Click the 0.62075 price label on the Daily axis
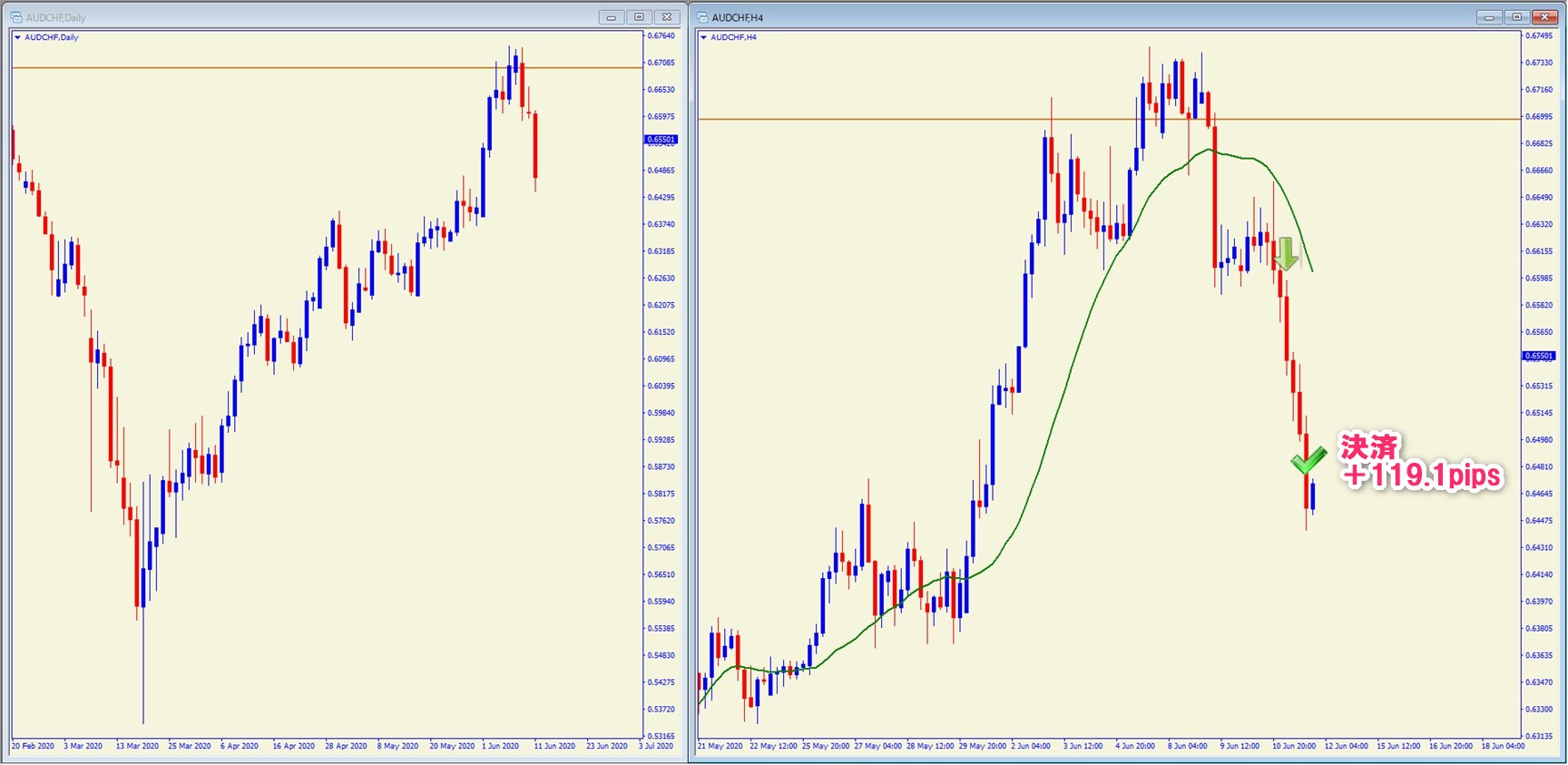Image resolution: width=1568 pixels, height=765 pixels. pos(661,305)
